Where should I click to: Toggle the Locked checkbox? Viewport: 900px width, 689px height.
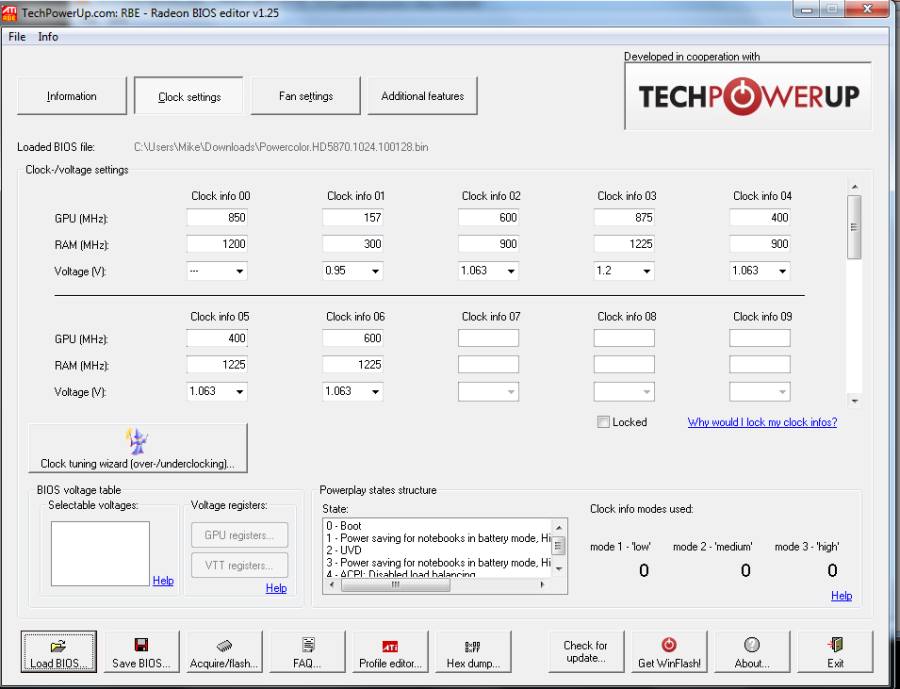603,422
